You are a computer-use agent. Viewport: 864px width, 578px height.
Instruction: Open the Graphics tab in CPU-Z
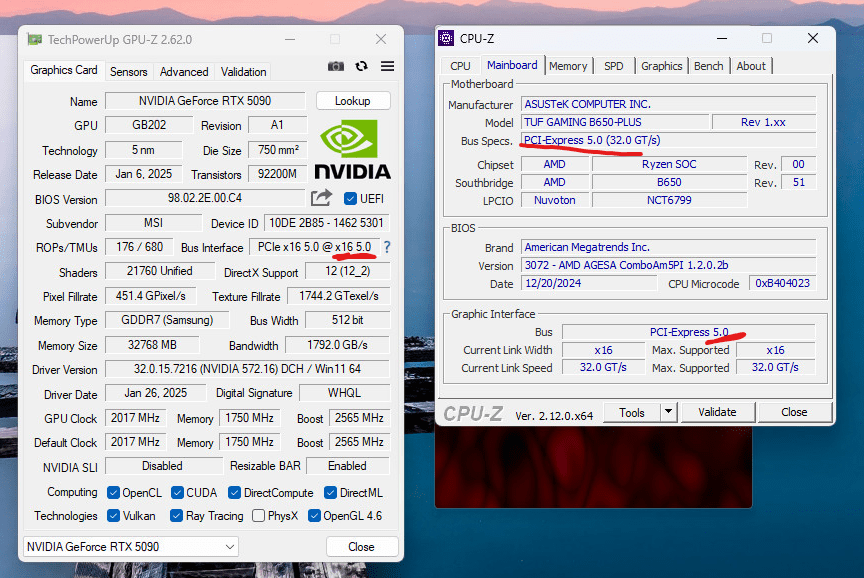point(661,66)
